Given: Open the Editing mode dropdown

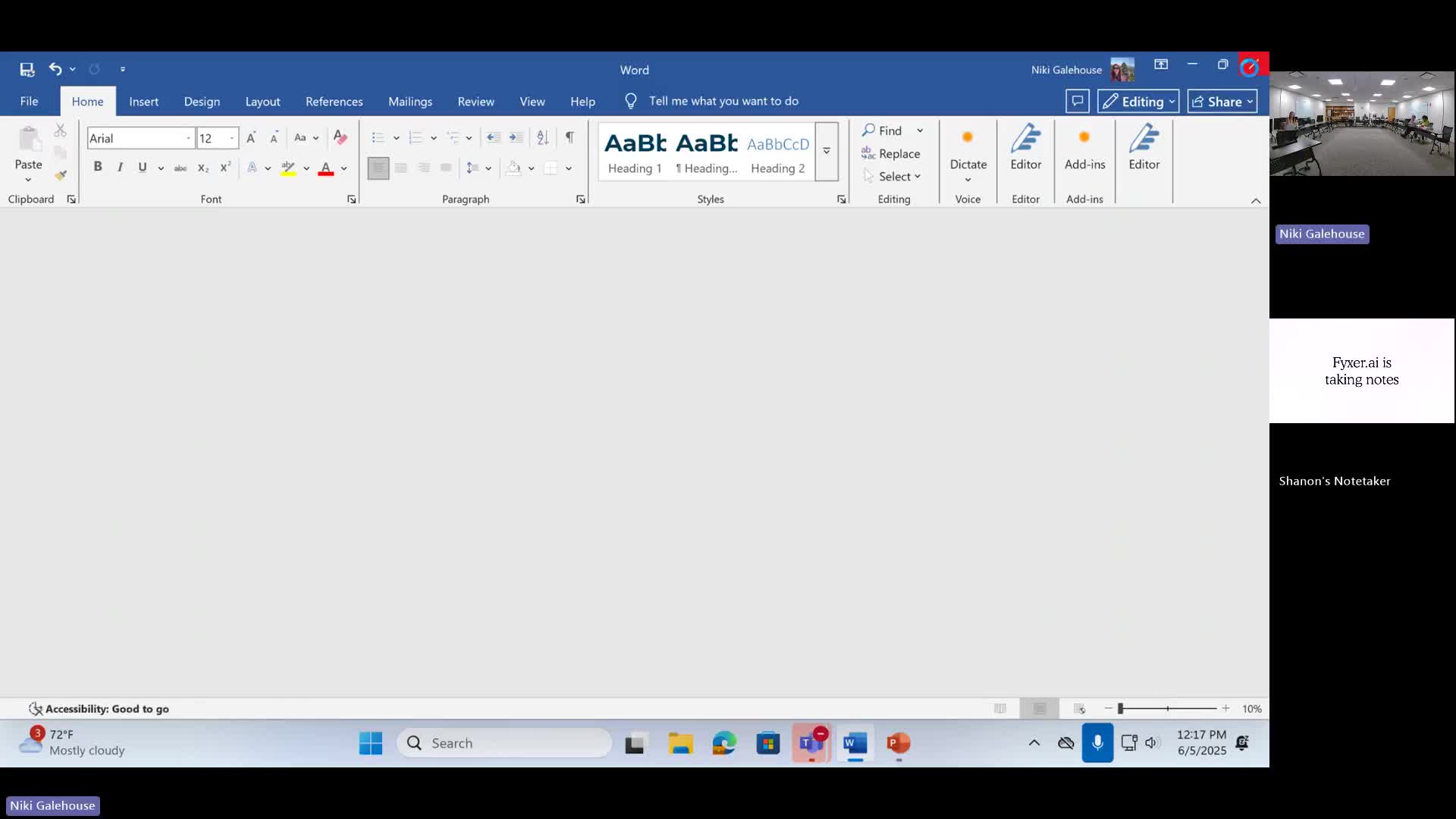Looking at the screenshot, I should pos(1137,102).
